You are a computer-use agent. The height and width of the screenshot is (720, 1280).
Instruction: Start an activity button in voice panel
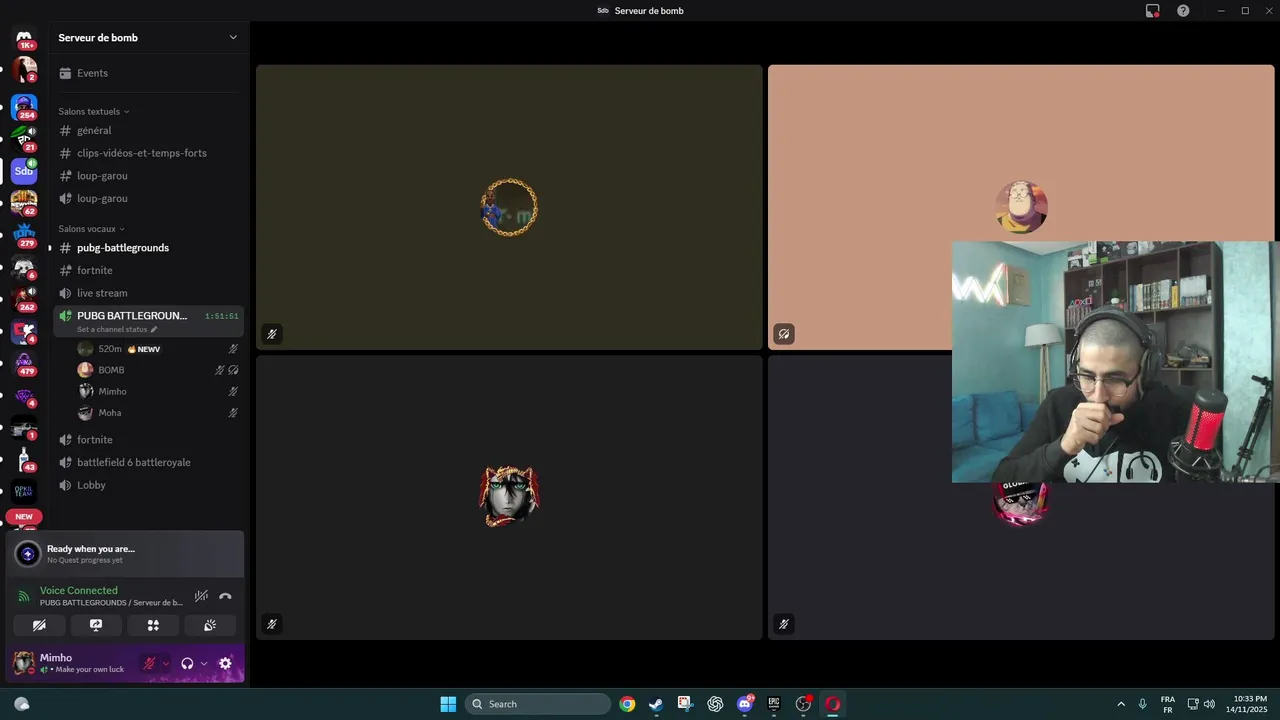click(153, 625)
